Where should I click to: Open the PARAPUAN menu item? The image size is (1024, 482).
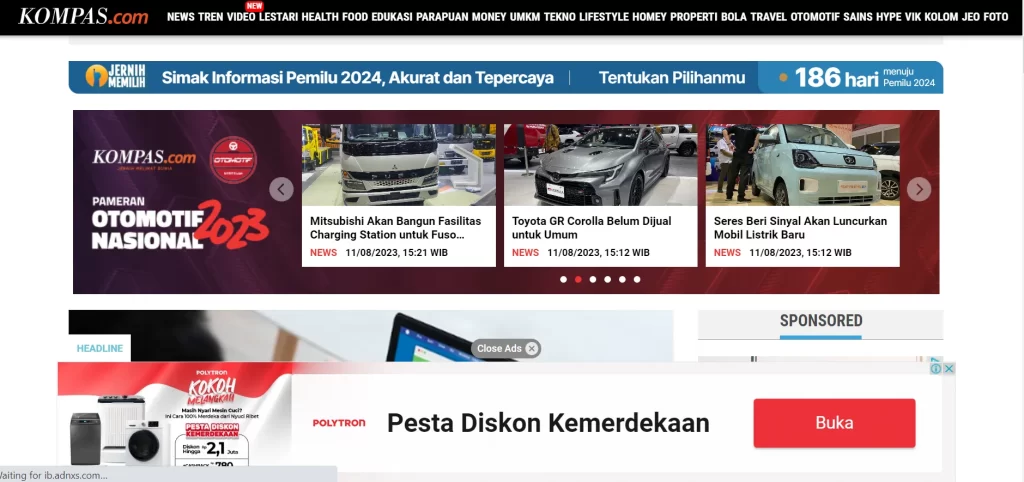click(442, 17)
